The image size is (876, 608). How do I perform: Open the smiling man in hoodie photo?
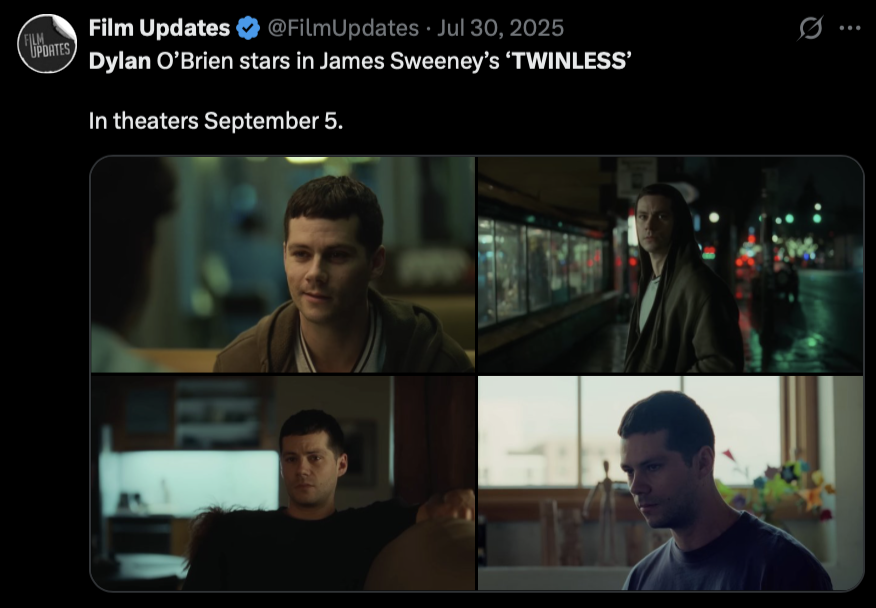[x=283, y=264]
